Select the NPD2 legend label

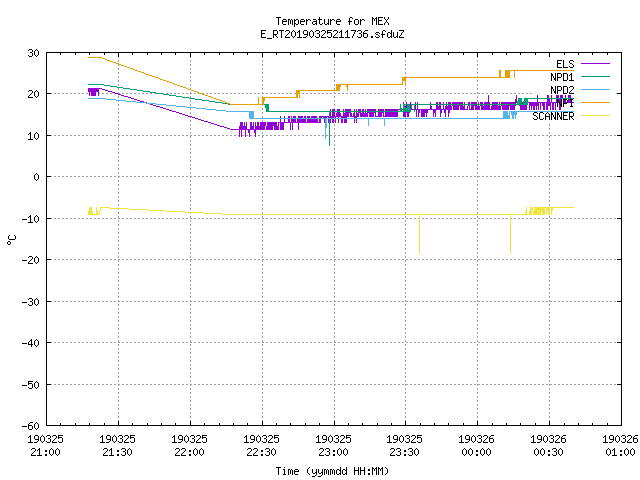[562, 90]
